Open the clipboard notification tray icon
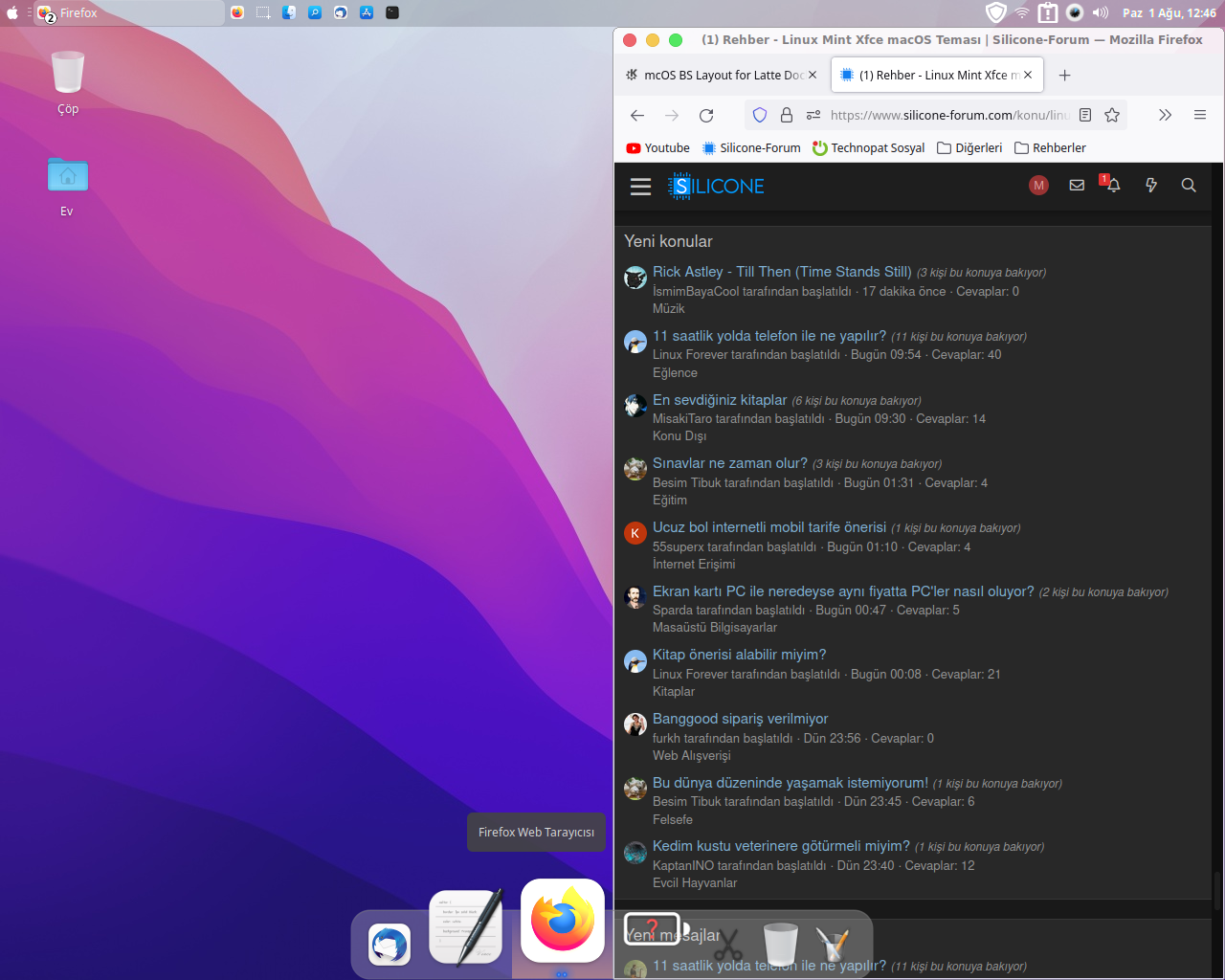The width and height of the screenshot is (1225, 980). (1048, 12)
